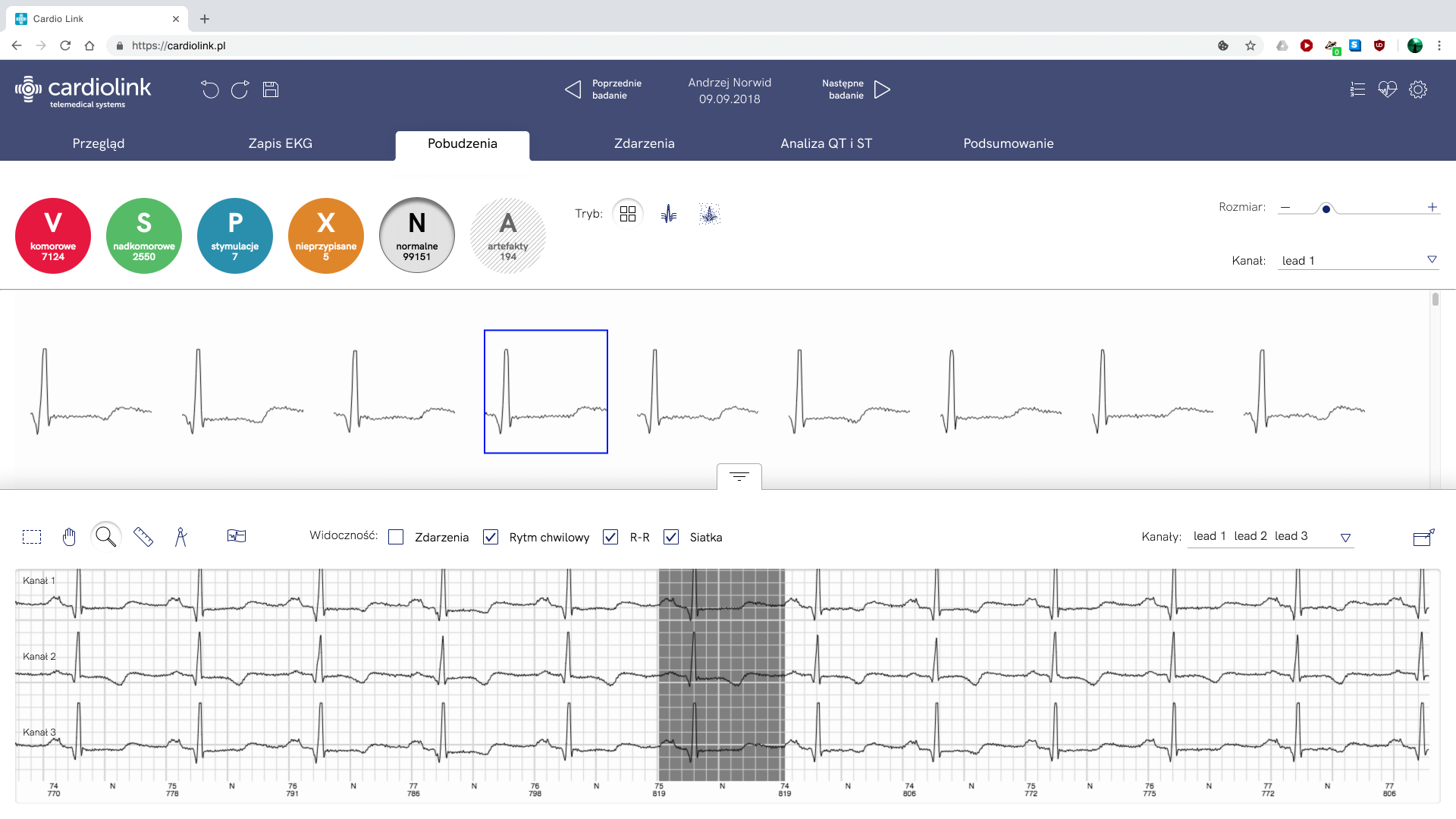Uncheck the Rytm chwilowy checkbox
Screen dimensions: 1456x819
click(x=491, y=537)
